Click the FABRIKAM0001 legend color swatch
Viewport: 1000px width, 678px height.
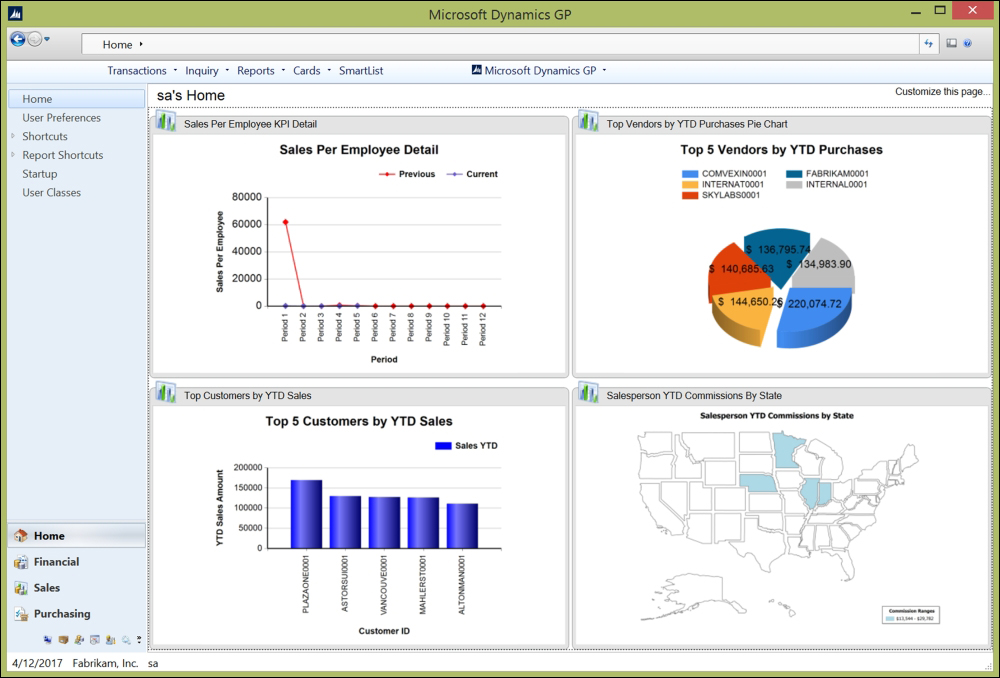(x=794, y=174)
